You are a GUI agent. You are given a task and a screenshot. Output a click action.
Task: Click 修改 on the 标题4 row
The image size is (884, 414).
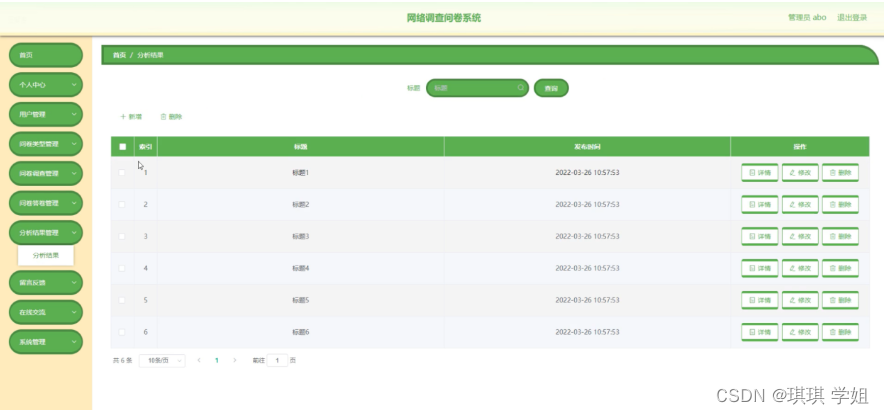pyautogui.click(x=800, y=268)
